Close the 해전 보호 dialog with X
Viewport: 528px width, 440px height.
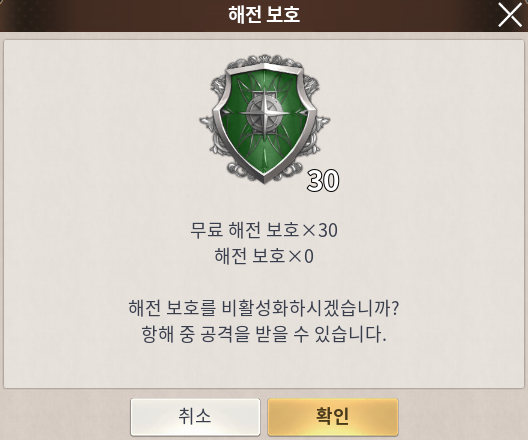pyautogui.click(x=510, y=14)
